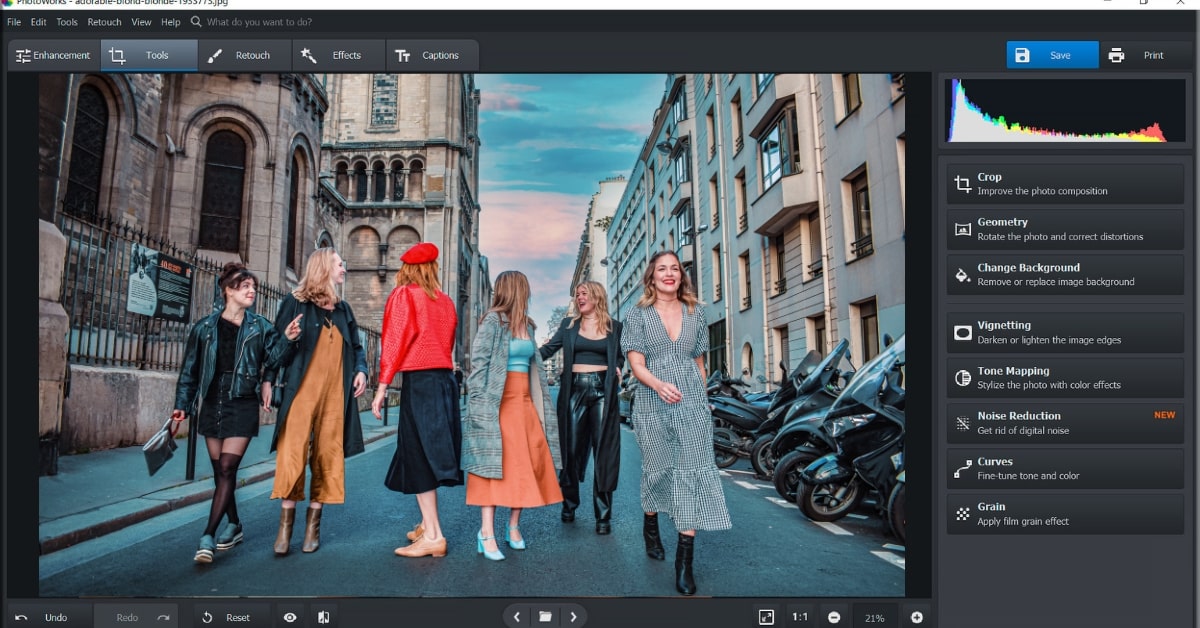Click the Redo button

(137, 617)
